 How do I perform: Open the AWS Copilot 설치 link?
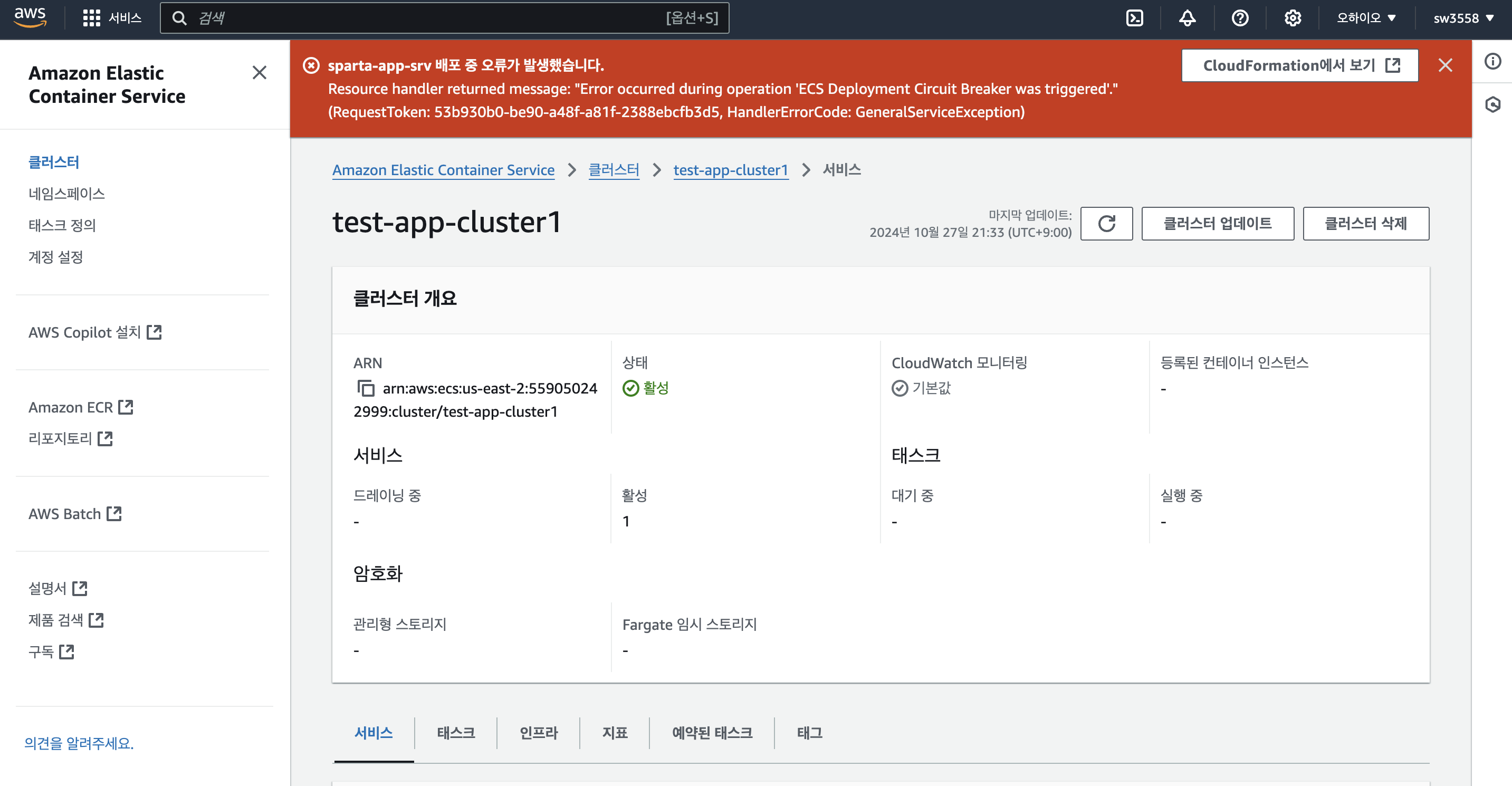95,332
